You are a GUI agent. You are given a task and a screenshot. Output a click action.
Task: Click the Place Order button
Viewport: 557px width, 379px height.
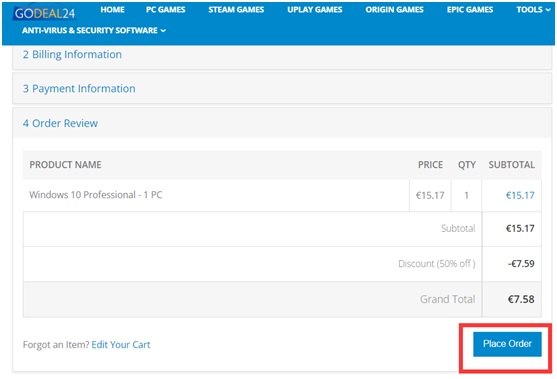point(507,344)
